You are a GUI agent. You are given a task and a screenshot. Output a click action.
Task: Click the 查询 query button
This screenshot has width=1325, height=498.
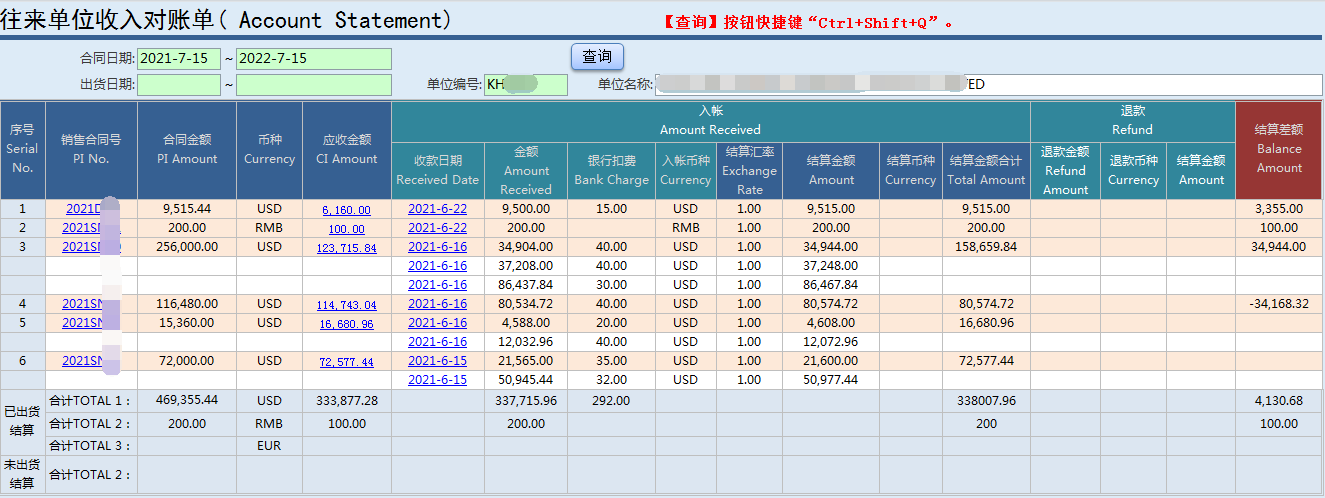pyautogui.click(x=597, y=57)
